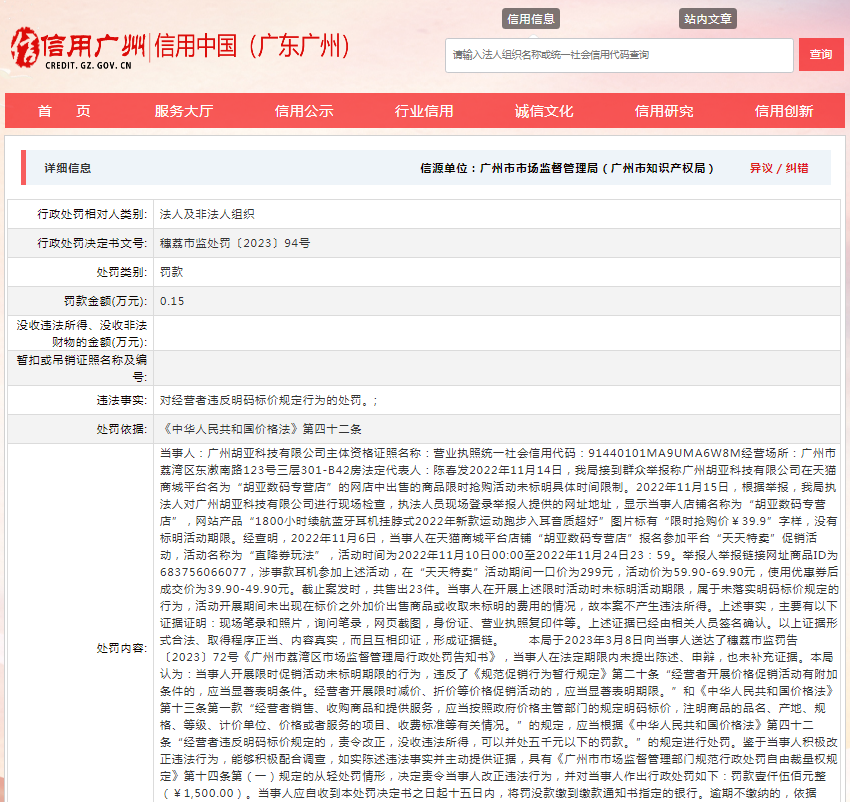Click the 异议 / 纠错 link

click(x=779, y=168)
